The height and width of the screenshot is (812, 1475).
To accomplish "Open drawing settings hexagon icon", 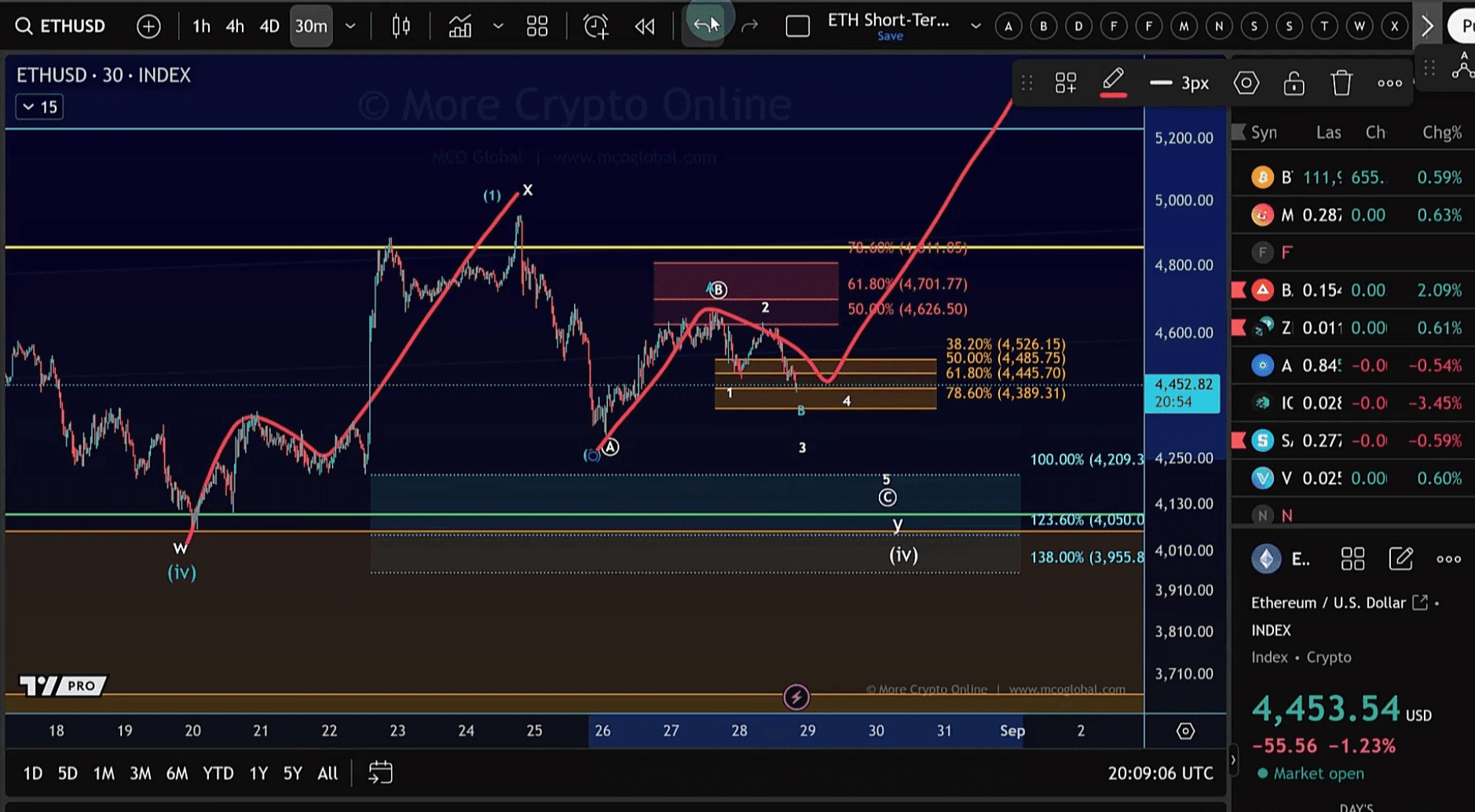I will pyautogui.click(x=1246, y=82).
